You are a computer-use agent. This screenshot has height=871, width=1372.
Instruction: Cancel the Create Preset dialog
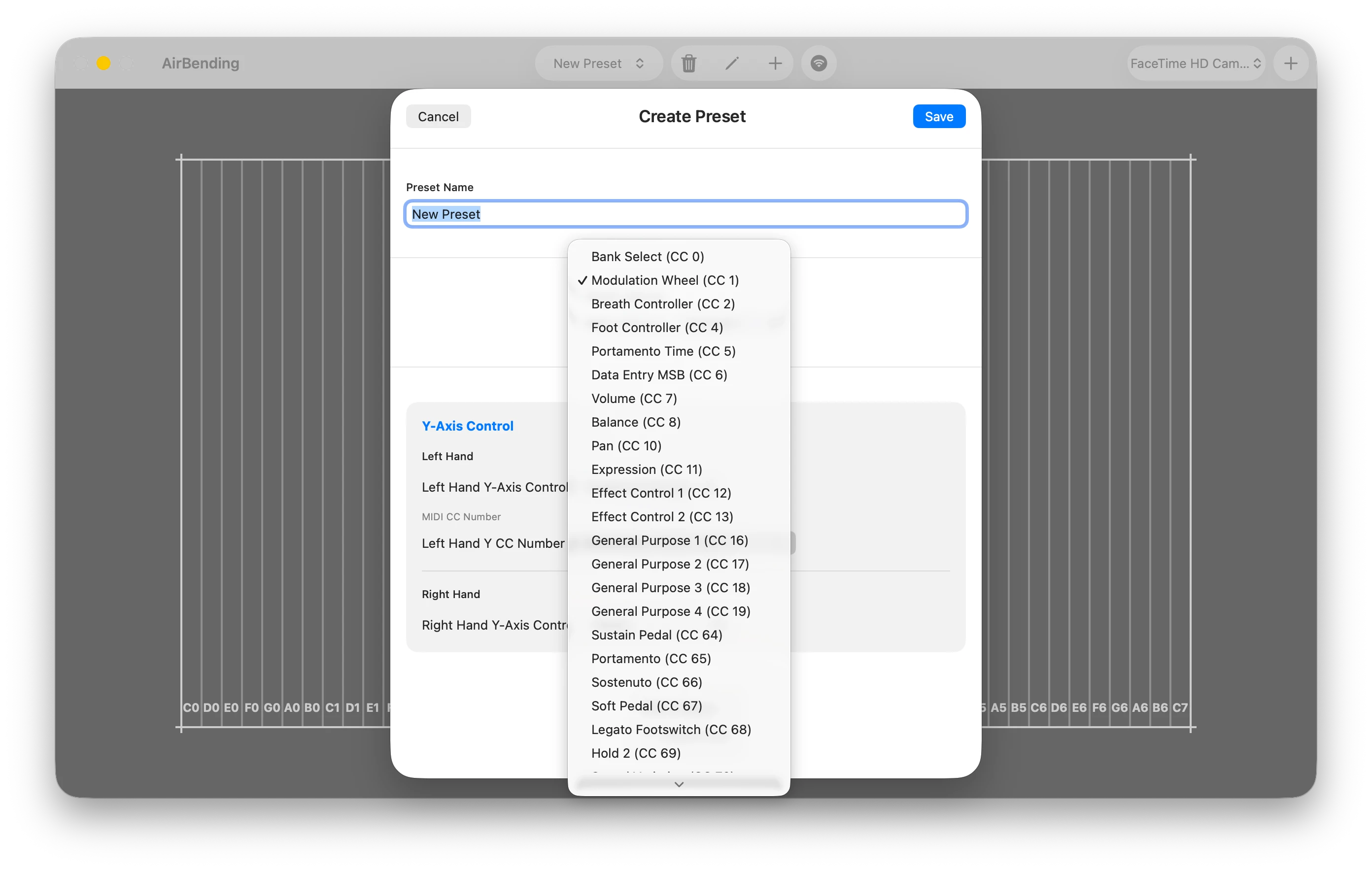pyautogui.click(x=438, y=116)
